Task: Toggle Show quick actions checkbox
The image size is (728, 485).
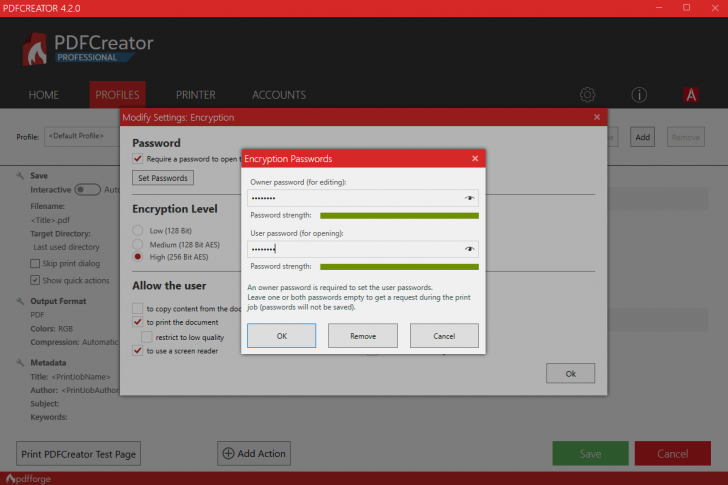Action: click(35, 280)
